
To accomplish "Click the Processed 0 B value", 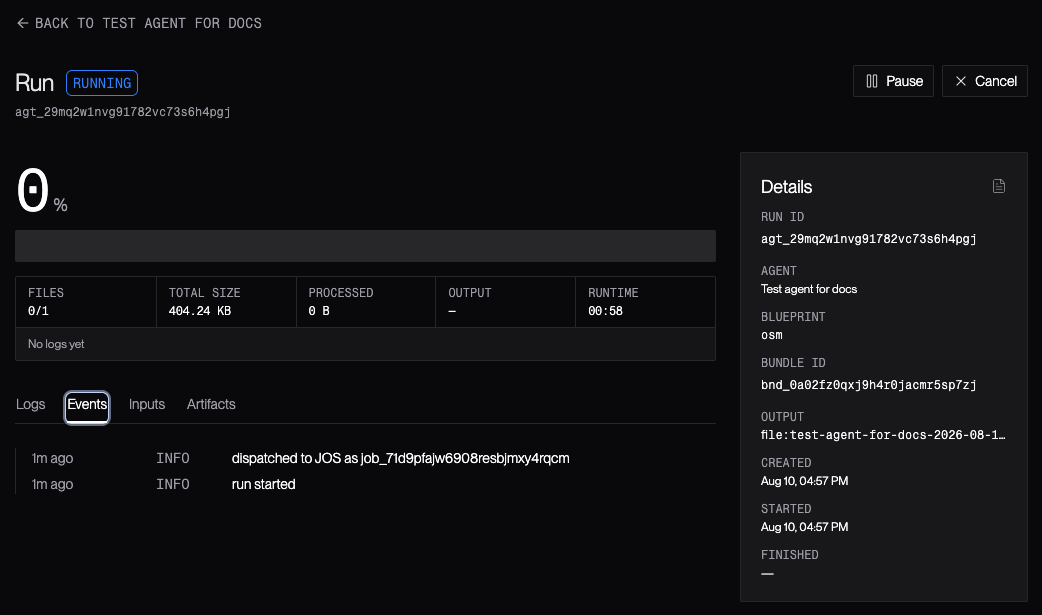I will click(318, 311).
